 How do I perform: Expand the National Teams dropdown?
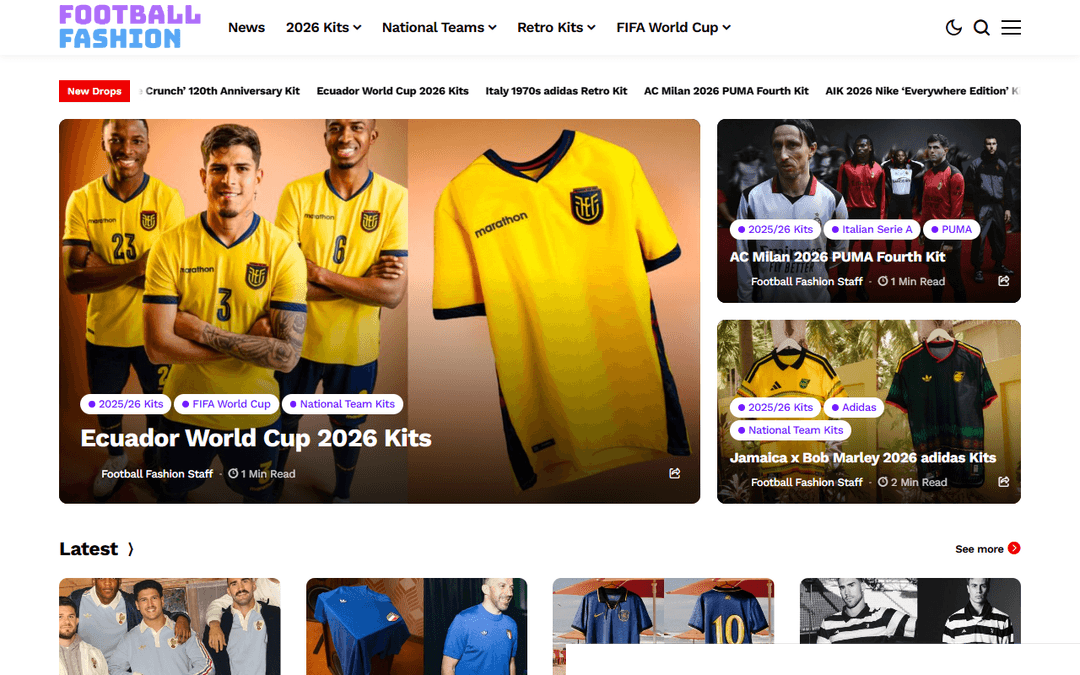pyautogui.click(x=439, y=28)
